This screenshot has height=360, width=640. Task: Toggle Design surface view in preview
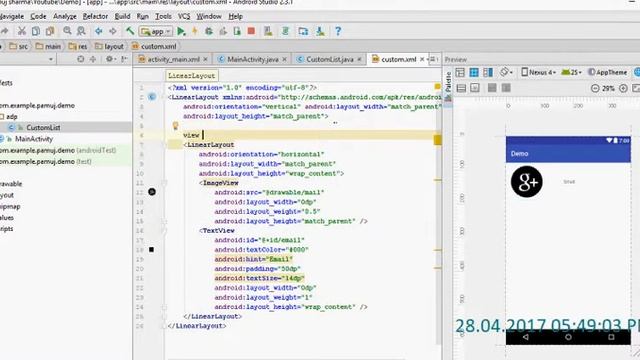click(x=460, y=73)
